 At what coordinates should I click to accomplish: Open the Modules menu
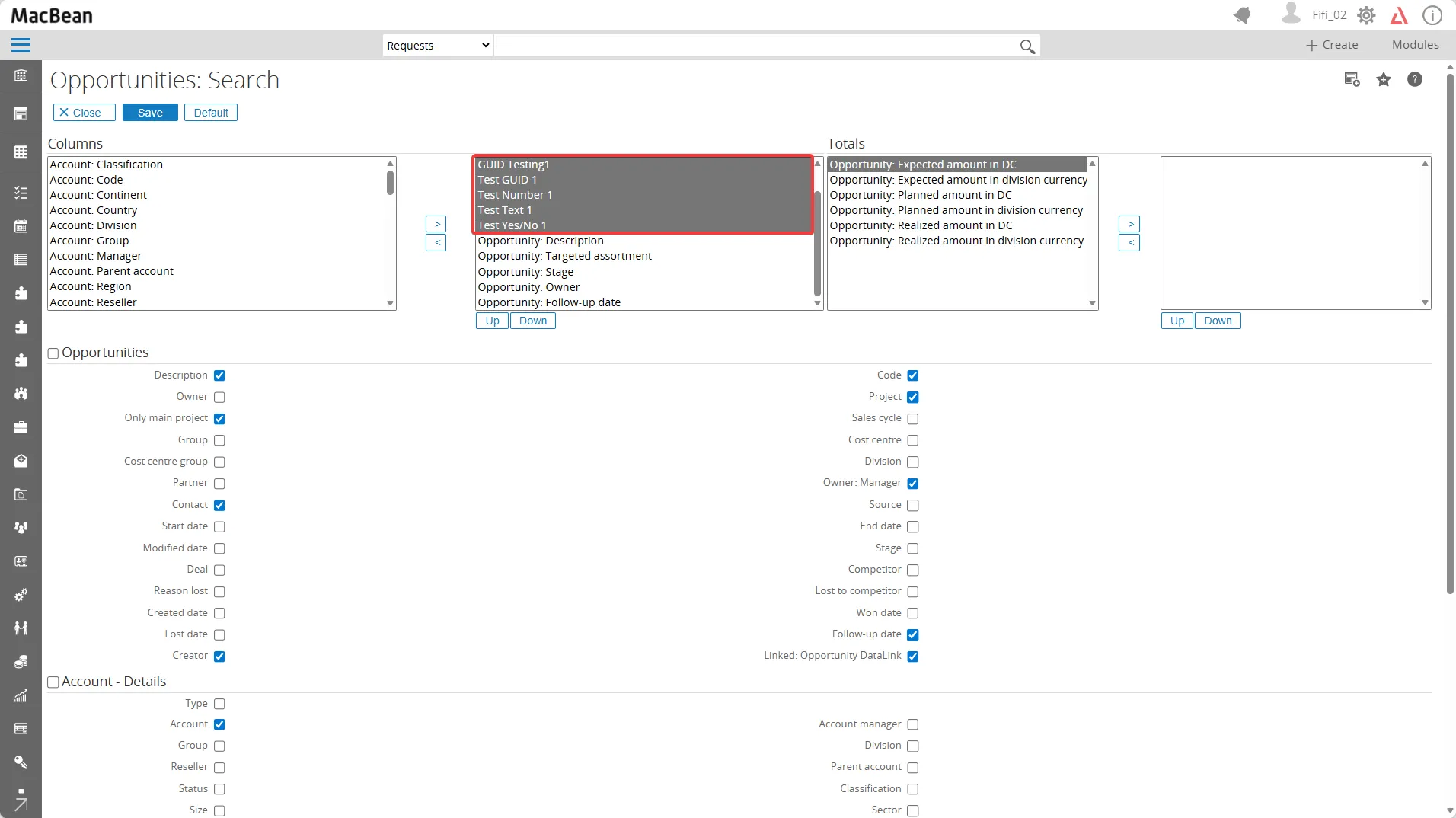click(1415, 45)
